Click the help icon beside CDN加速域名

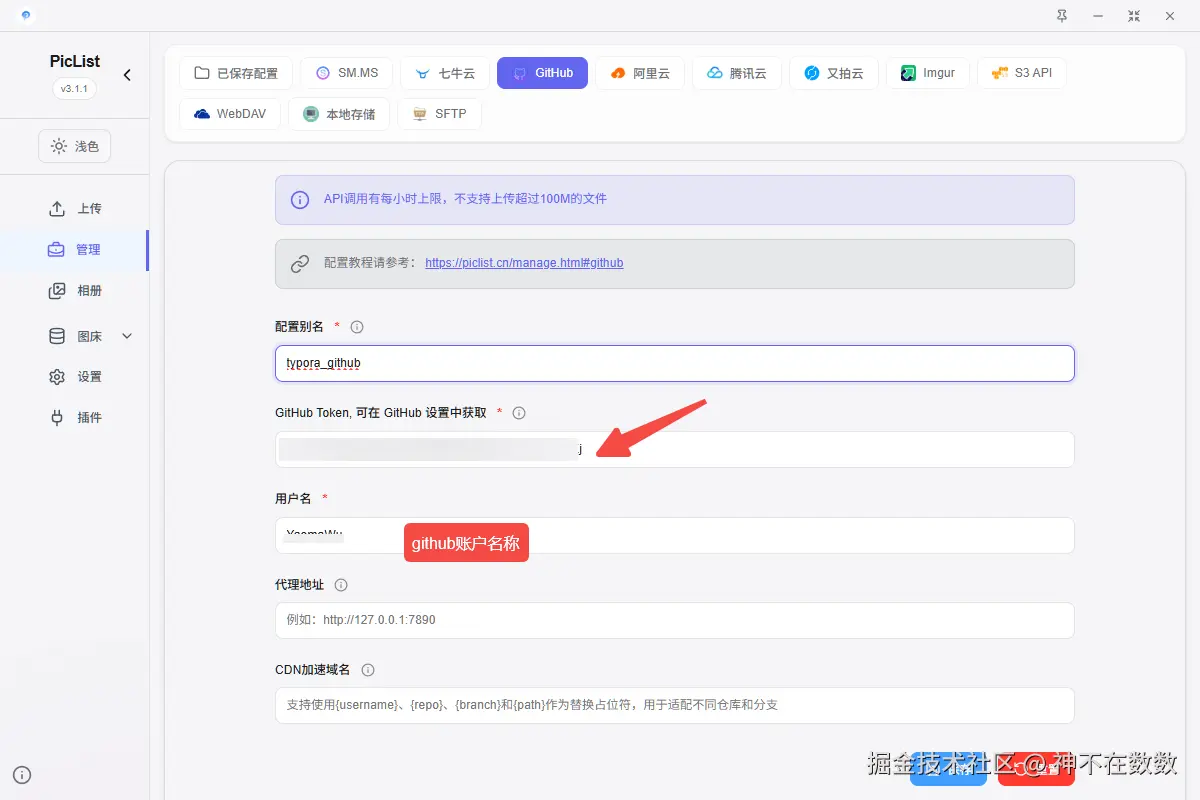368,670
